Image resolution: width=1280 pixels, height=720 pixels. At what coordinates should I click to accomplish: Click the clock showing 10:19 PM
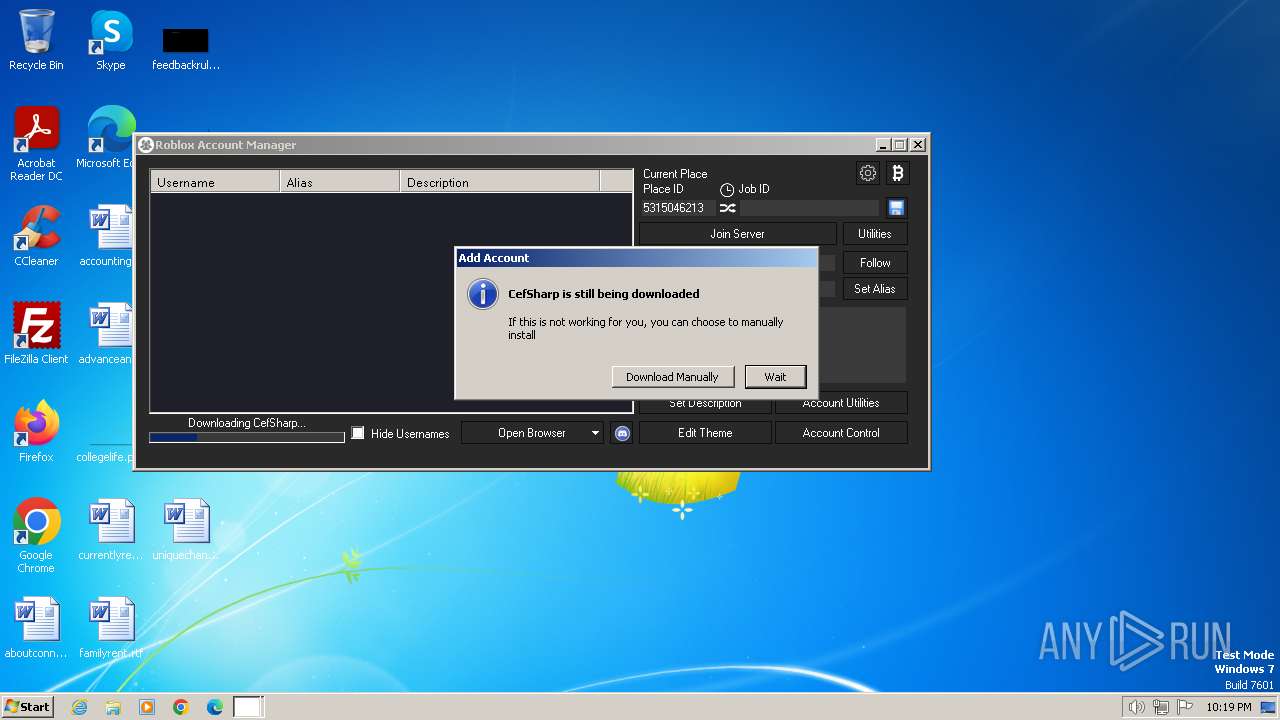1228,707
